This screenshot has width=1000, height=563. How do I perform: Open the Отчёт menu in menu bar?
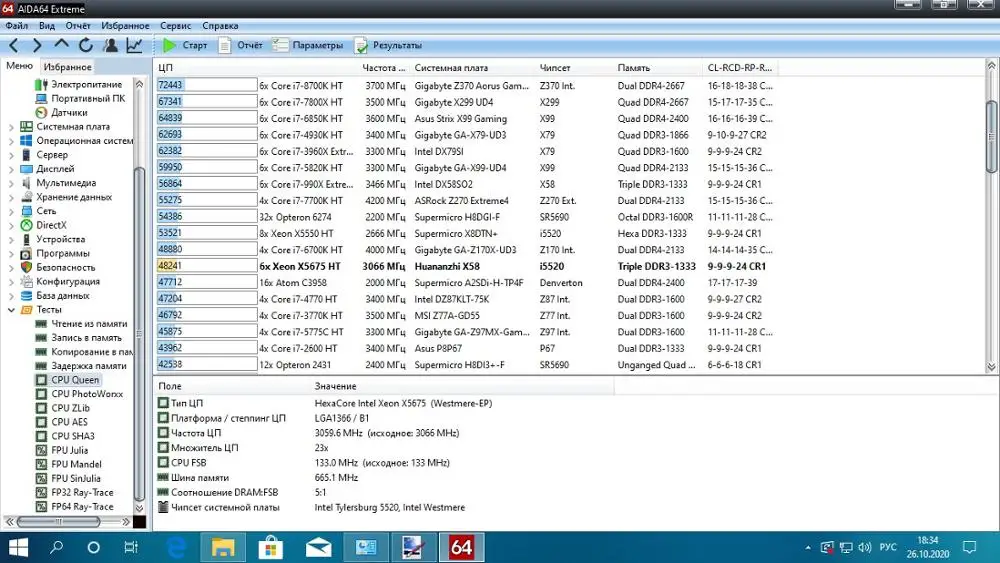click(x=78, y=26)
